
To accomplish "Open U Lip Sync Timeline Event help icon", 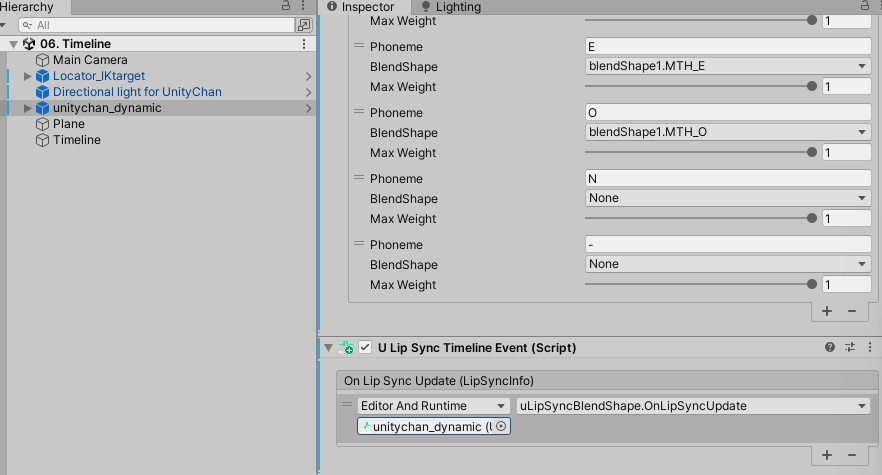I will pyautogui.click(x=830, y=347).
